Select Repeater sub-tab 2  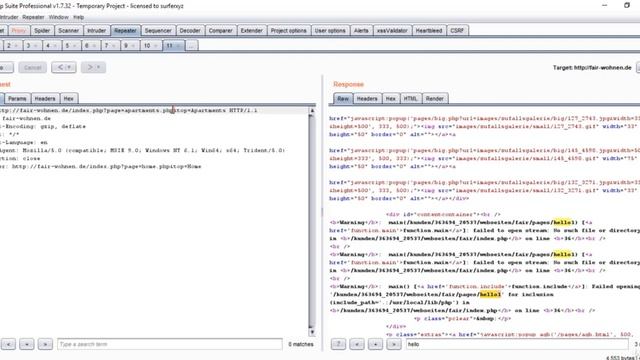click(x=12, y=46)
